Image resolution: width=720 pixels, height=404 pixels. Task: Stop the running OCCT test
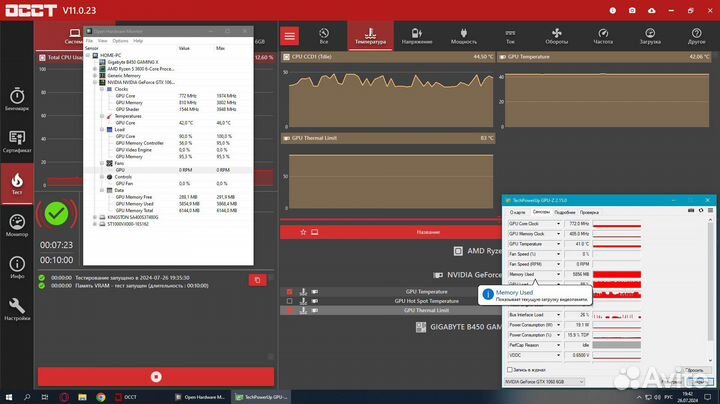point(156,377)
